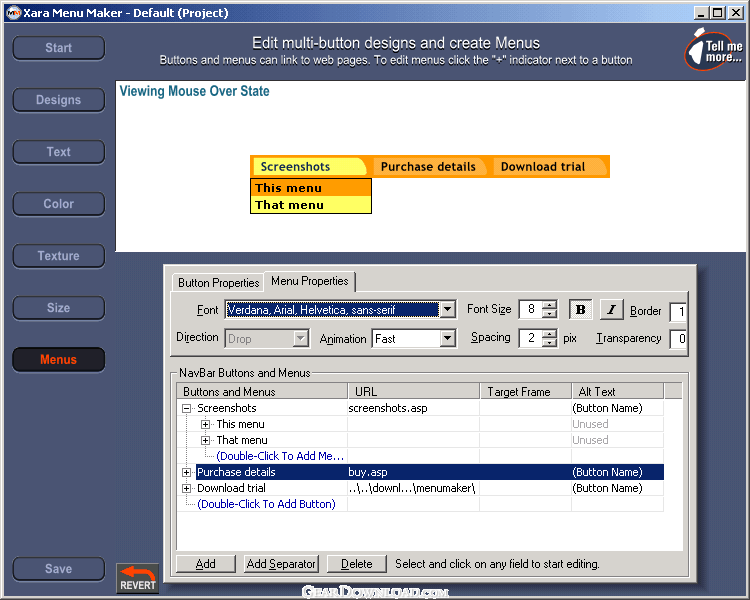Go to the Start section
Viewport: 750px width, 600px height.
point(58,48)
